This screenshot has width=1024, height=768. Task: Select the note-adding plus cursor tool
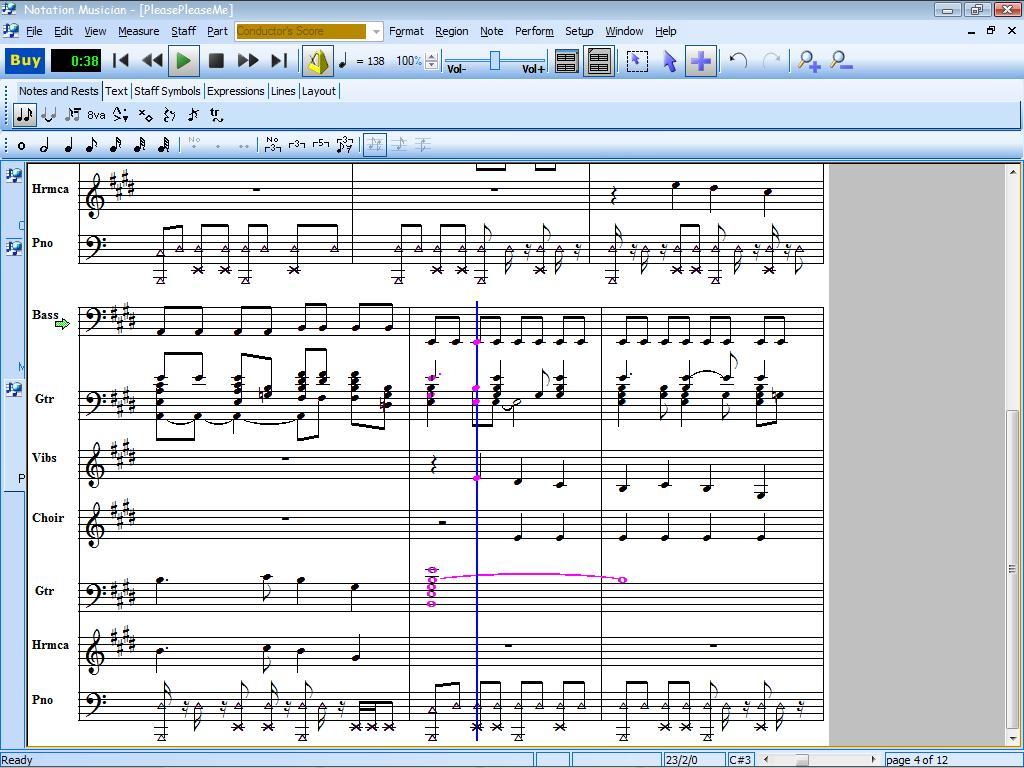[x=700, y=61]
